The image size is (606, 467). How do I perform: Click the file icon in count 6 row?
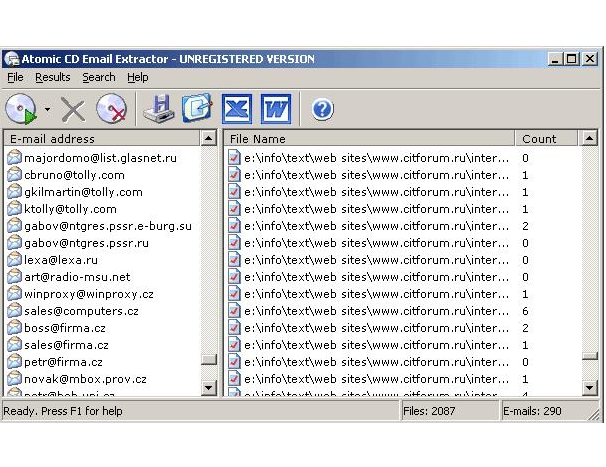click(x=234, y=311)
